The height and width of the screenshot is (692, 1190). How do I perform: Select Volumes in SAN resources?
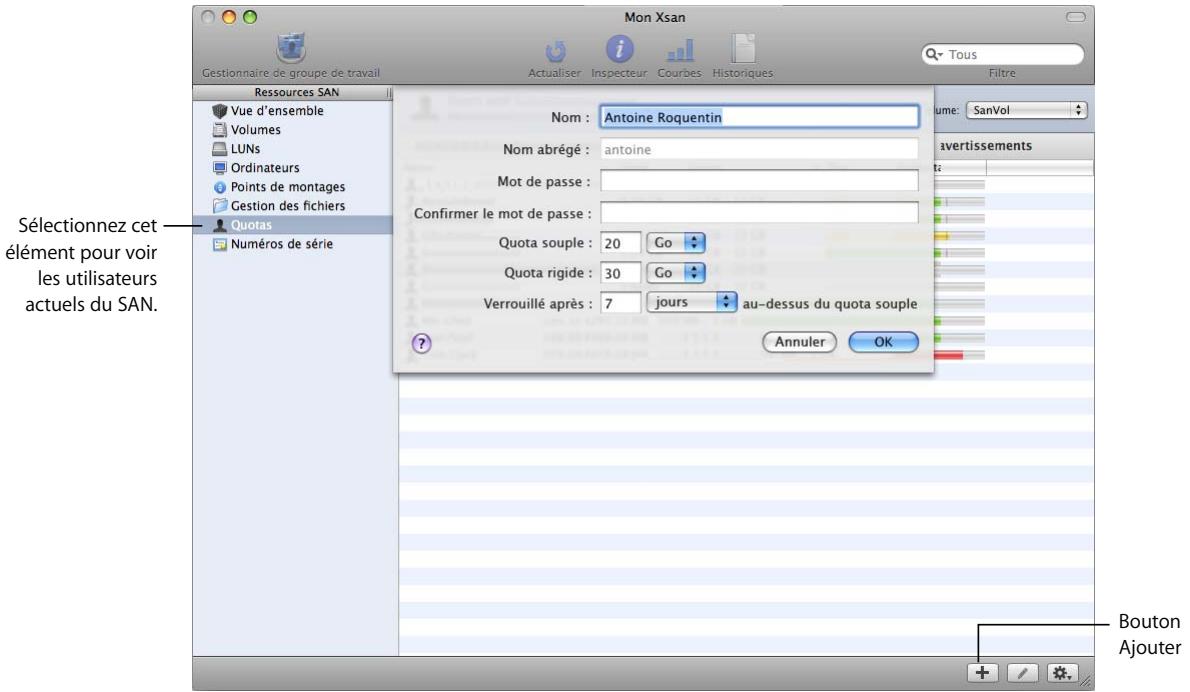tap(256, 130)
